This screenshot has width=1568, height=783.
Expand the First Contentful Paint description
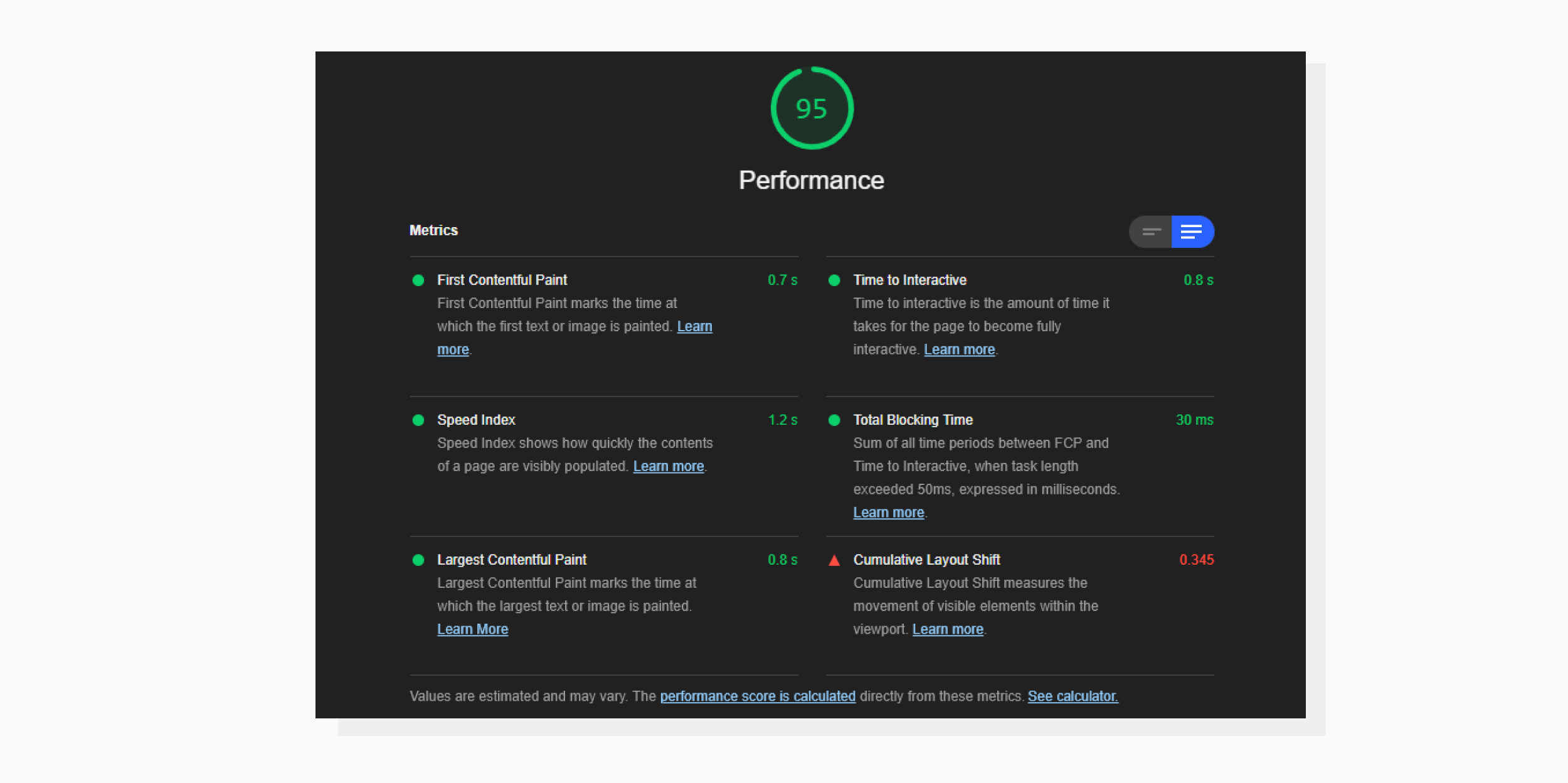(x=502, y=280)
